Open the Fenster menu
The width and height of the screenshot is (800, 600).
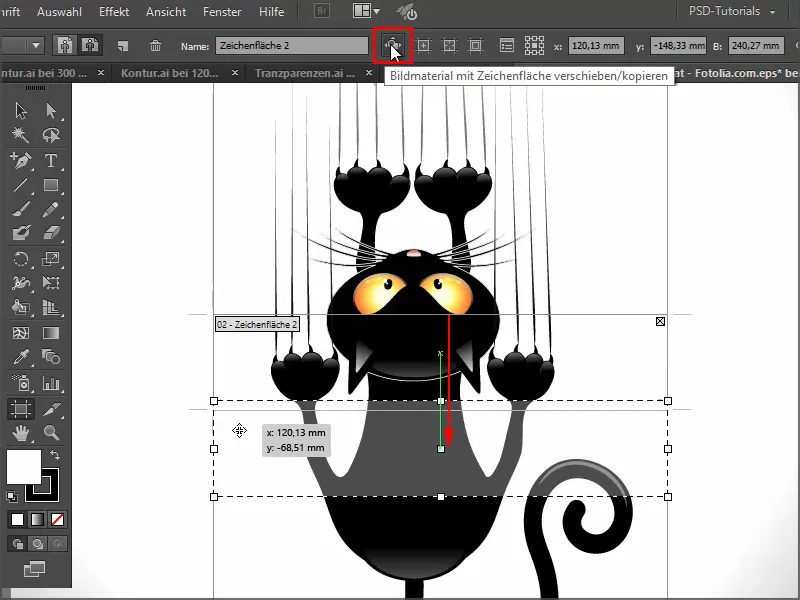coord(222,11)
